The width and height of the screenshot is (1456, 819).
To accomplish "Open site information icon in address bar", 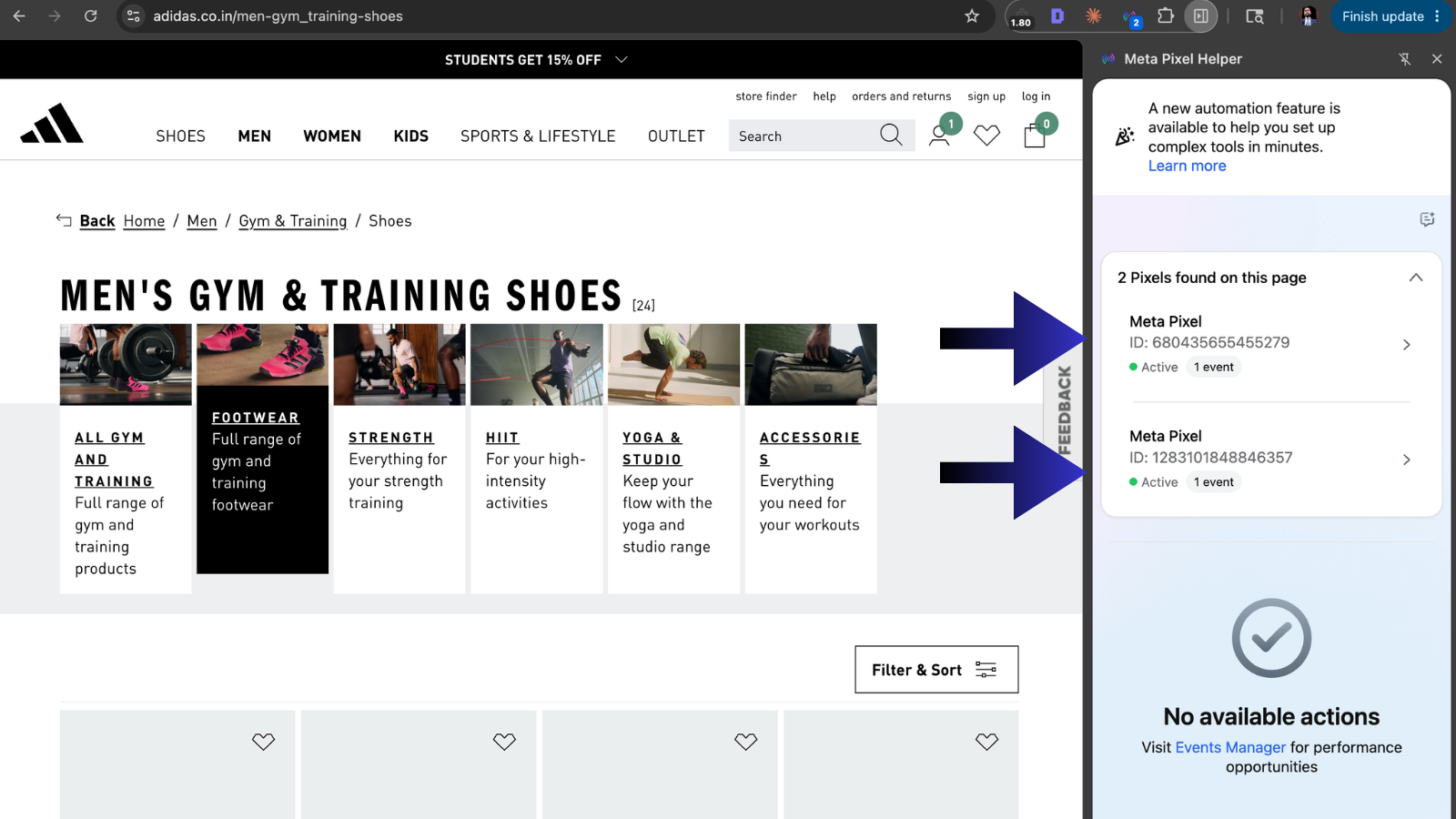I will pos(134,16).
